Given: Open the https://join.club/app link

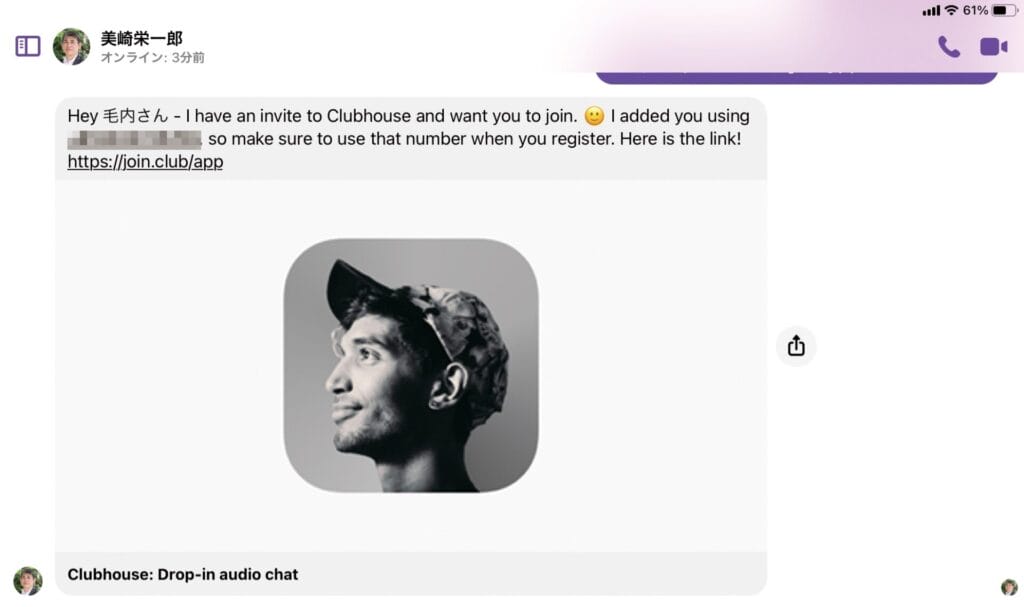Looking at the screenshot, I should click(145, 161).
